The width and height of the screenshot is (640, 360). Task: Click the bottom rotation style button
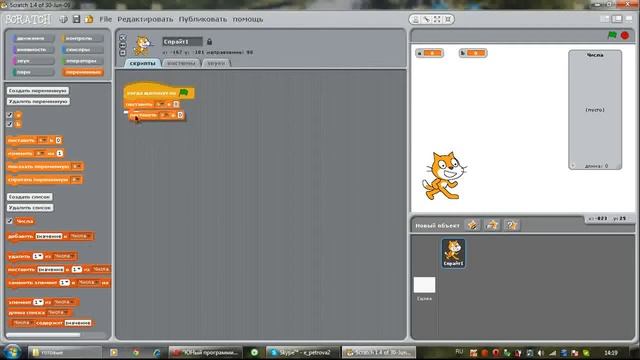[123, 53]
